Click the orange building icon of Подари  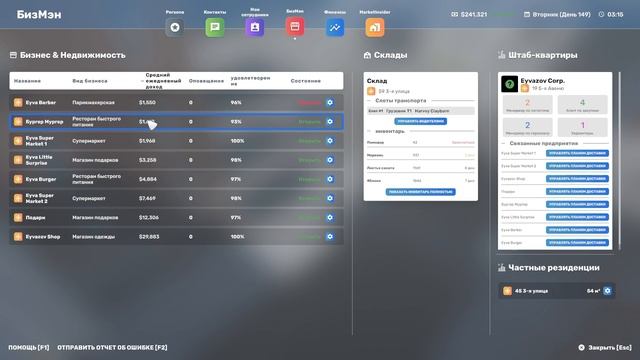pos(18,218)
